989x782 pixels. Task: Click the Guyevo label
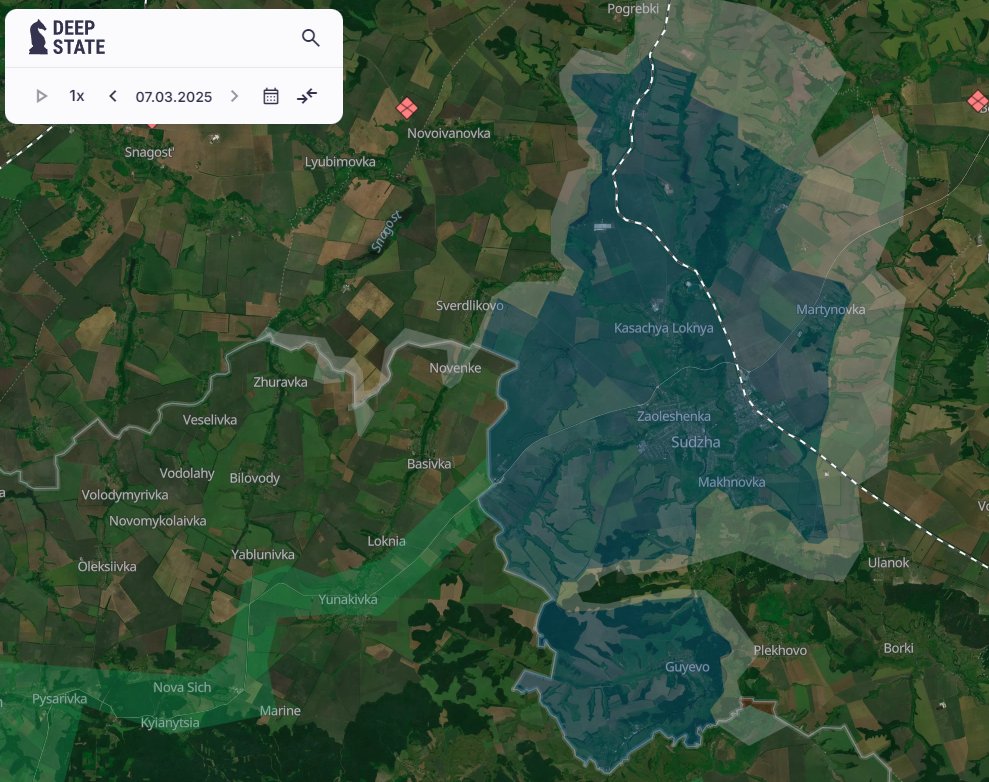click(687, 667)
